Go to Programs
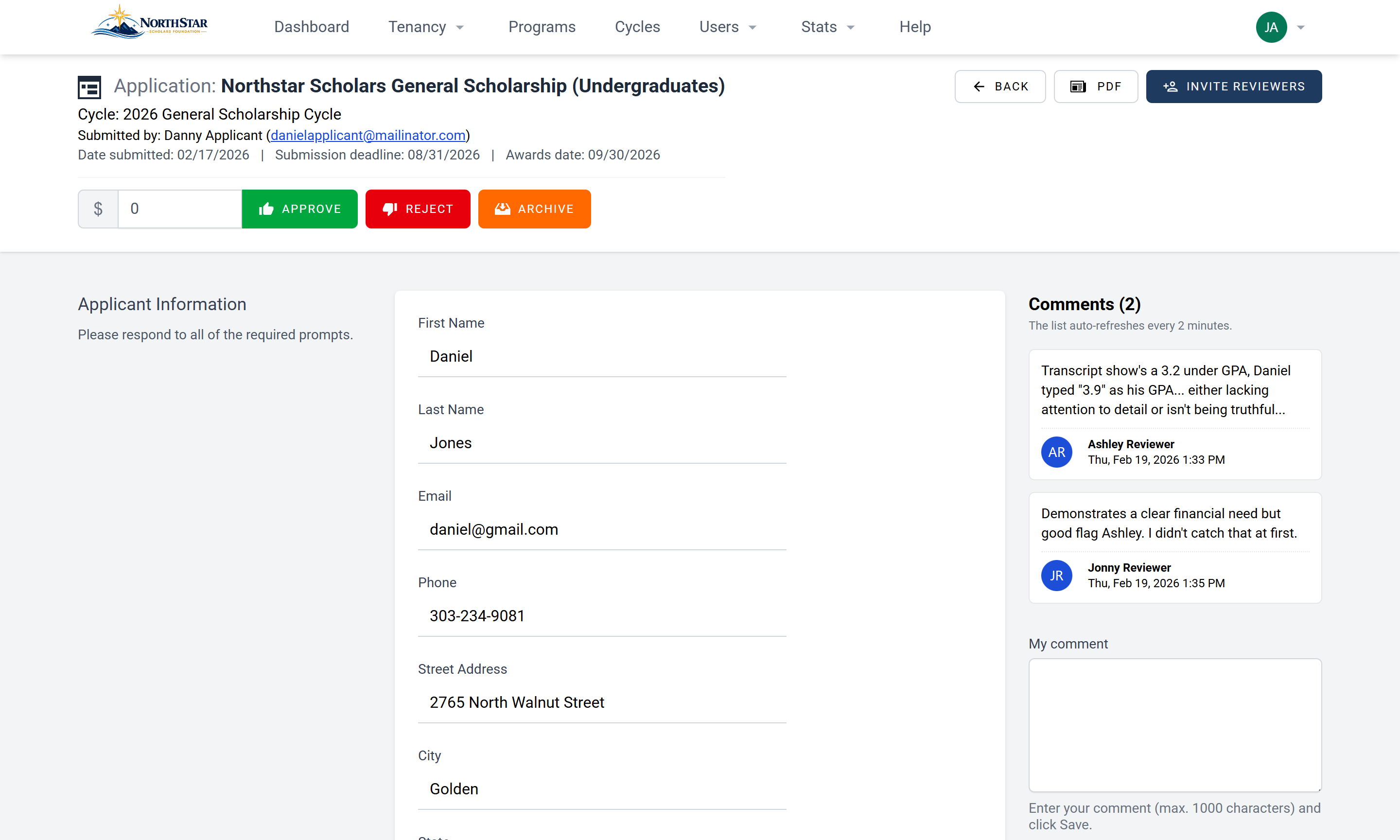This screenshot has height=840, width=1400. click(x=542, y=27)
